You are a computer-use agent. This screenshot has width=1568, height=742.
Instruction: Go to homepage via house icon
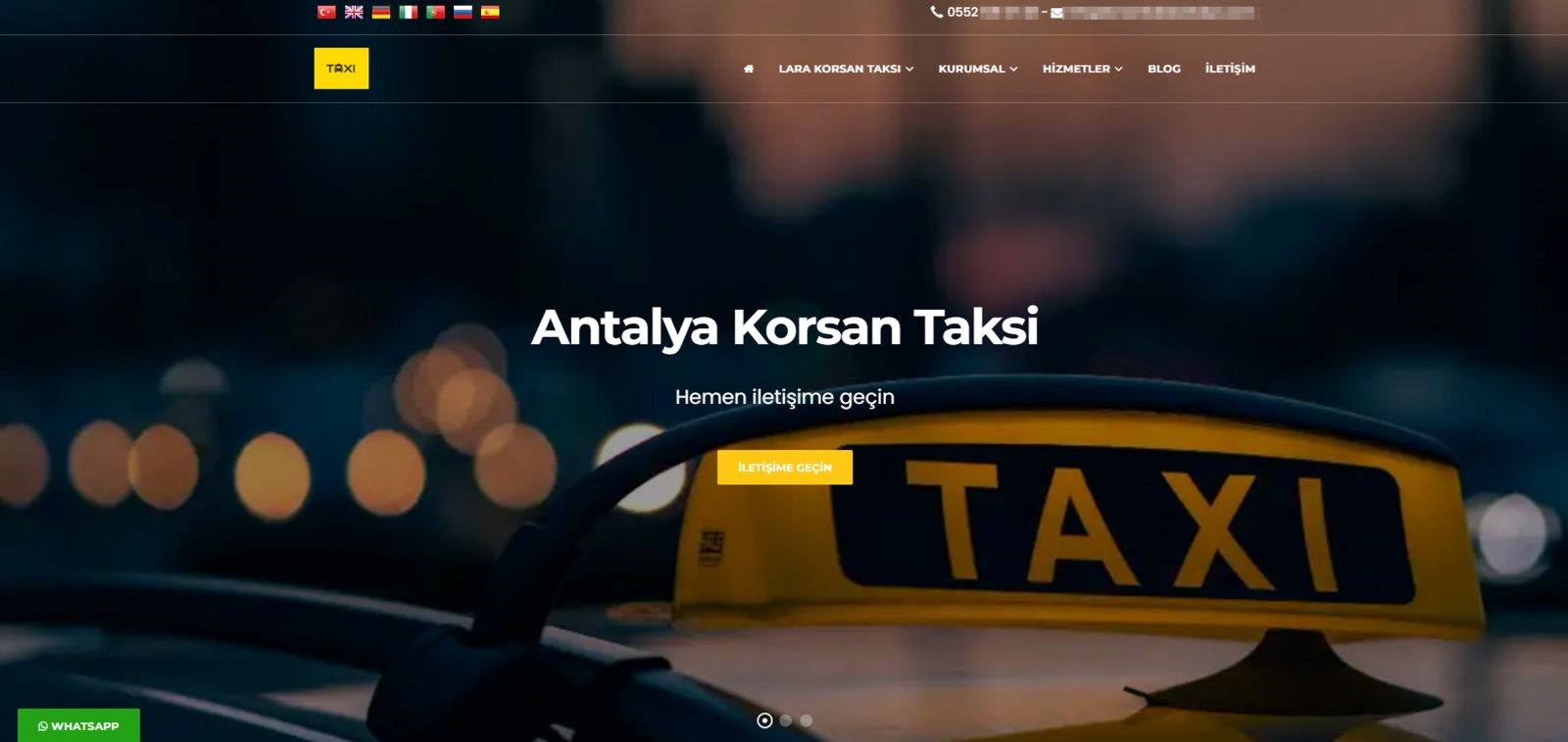(x=749, y=69)
